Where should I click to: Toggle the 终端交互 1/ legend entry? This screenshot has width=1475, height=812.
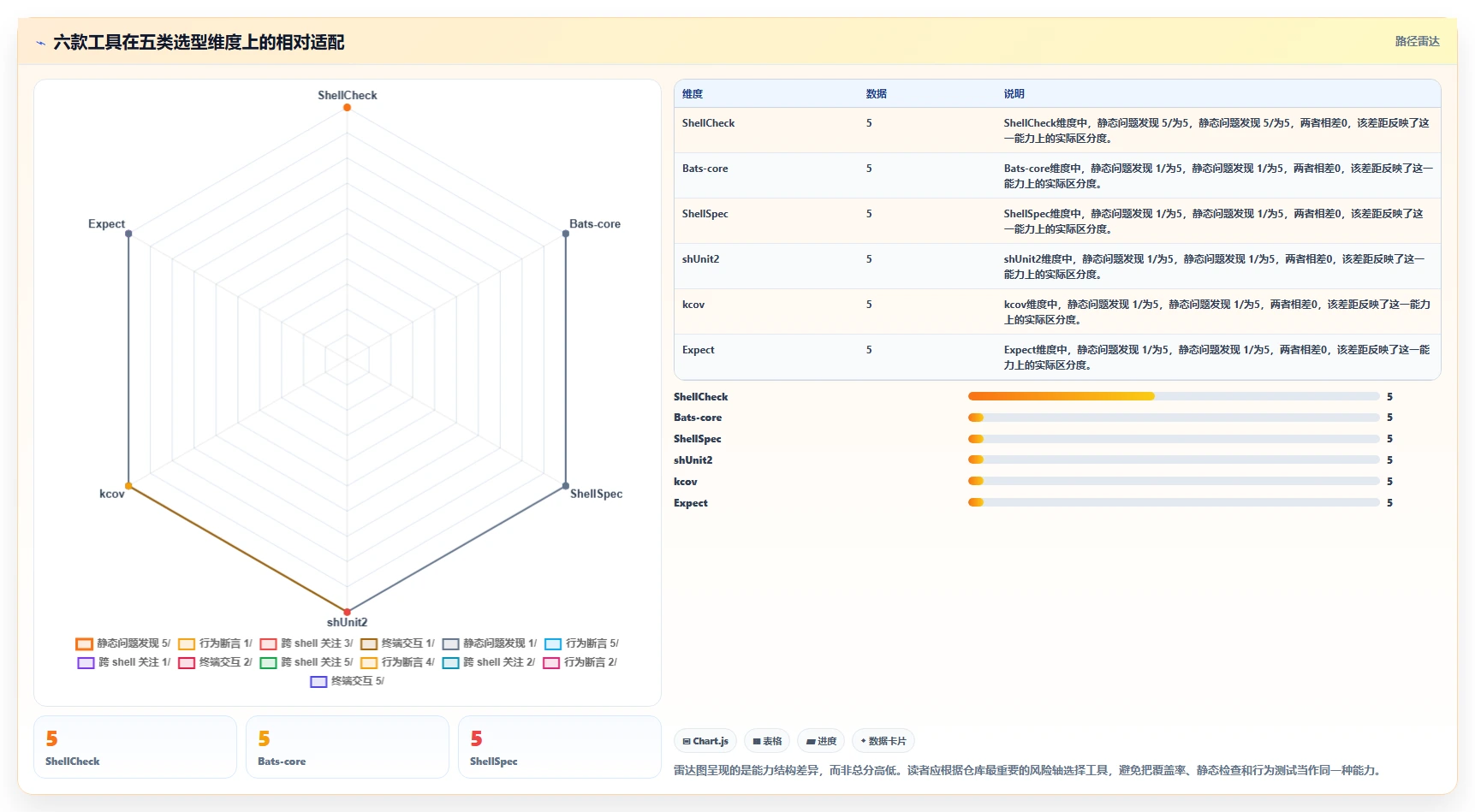pyautogui.click(x=398, y=643)
